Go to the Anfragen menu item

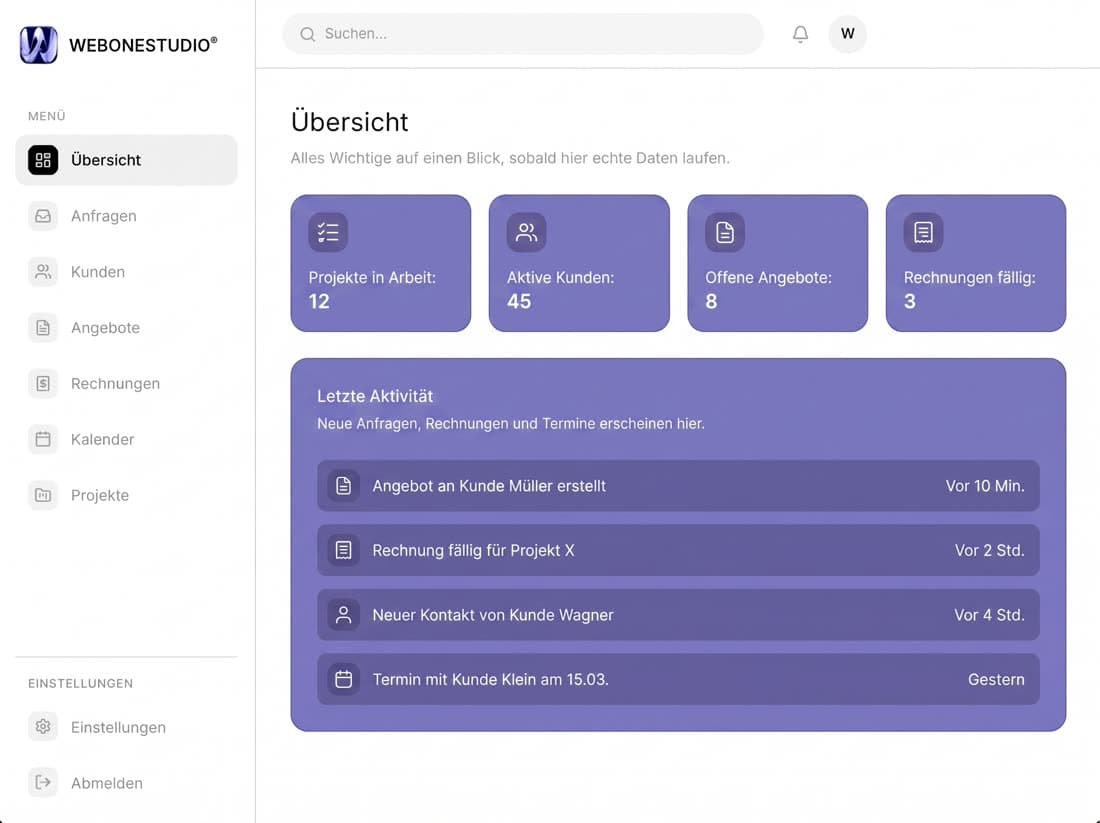(104, 216)
